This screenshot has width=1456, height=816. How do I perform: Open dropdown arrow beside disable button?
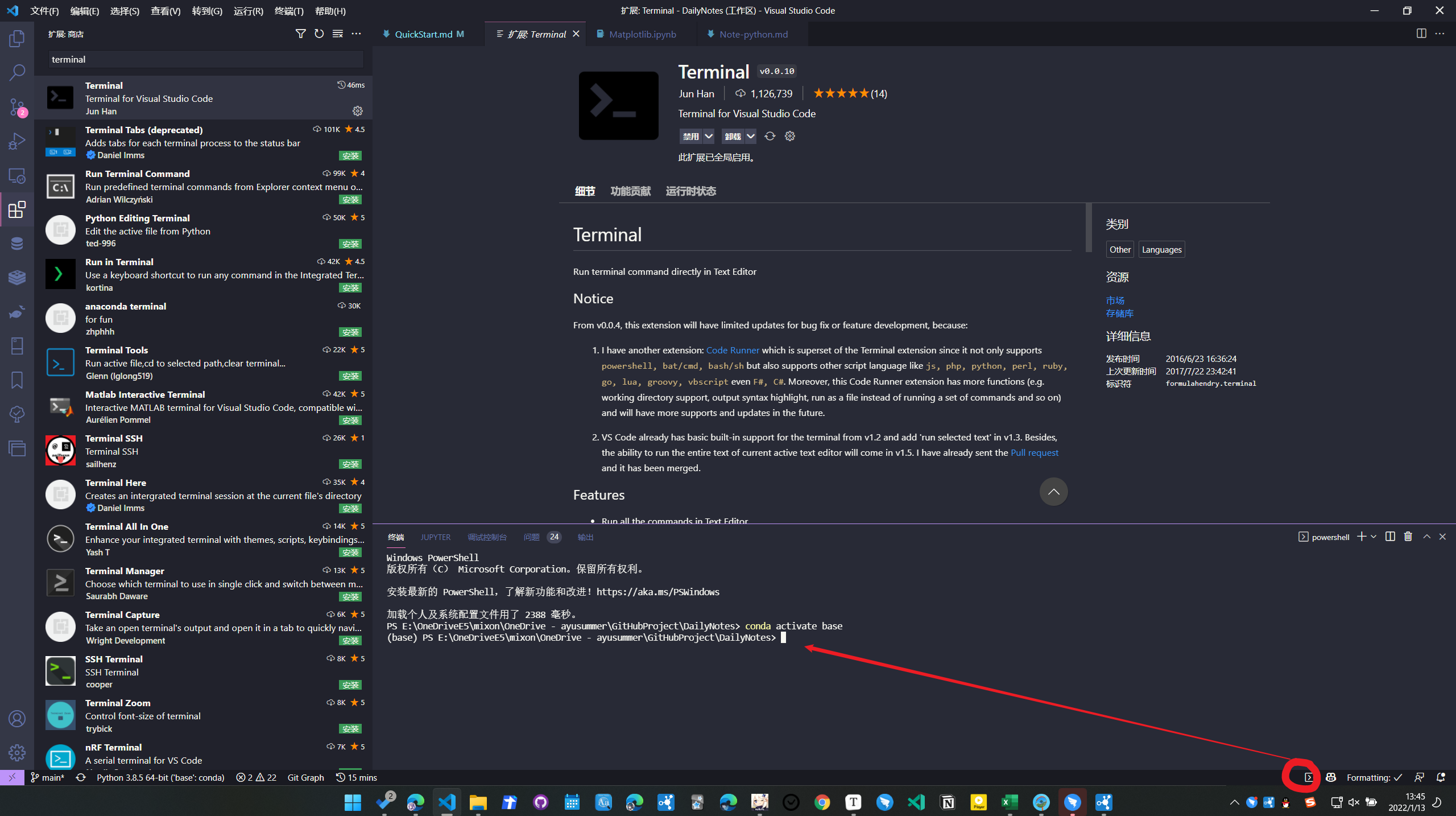tap(709, 136)
